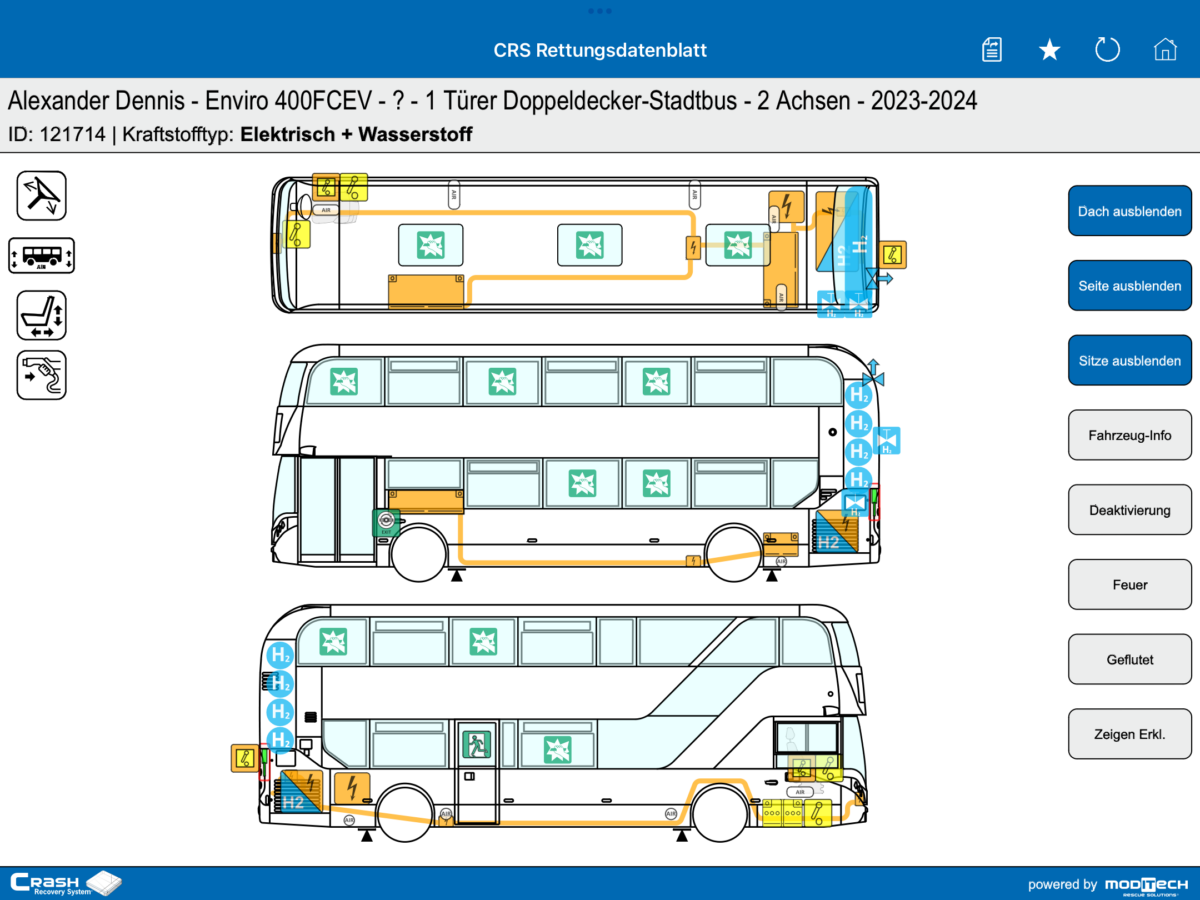The image size is (1200, 900).
Task: Select the fuel nozzle icon in sidebar
Action: pos(42,375)
